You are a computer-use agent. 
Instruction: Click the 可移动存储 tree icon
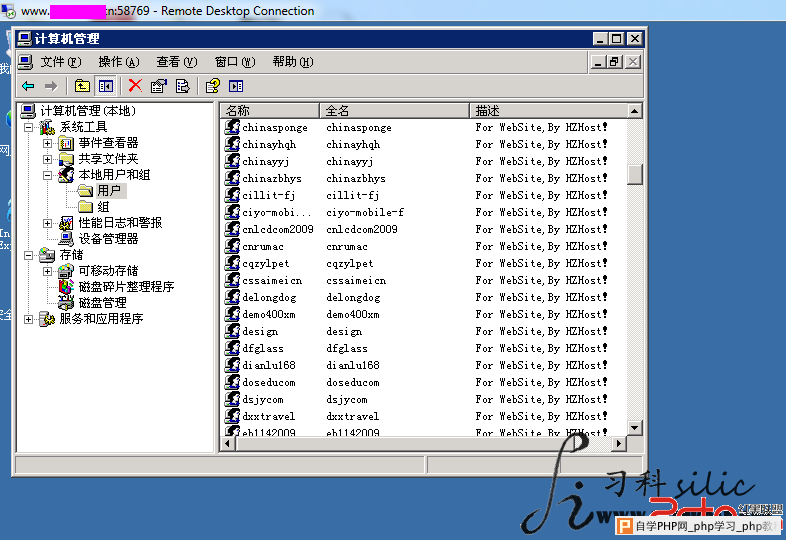click(66, 271)
